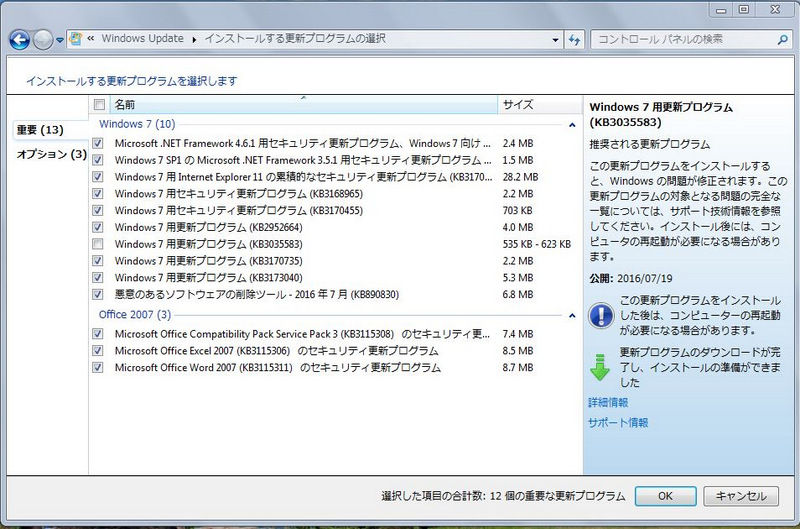Open the 詳細情報 link
The image size is (800, 529).
[x=608, y=402]
